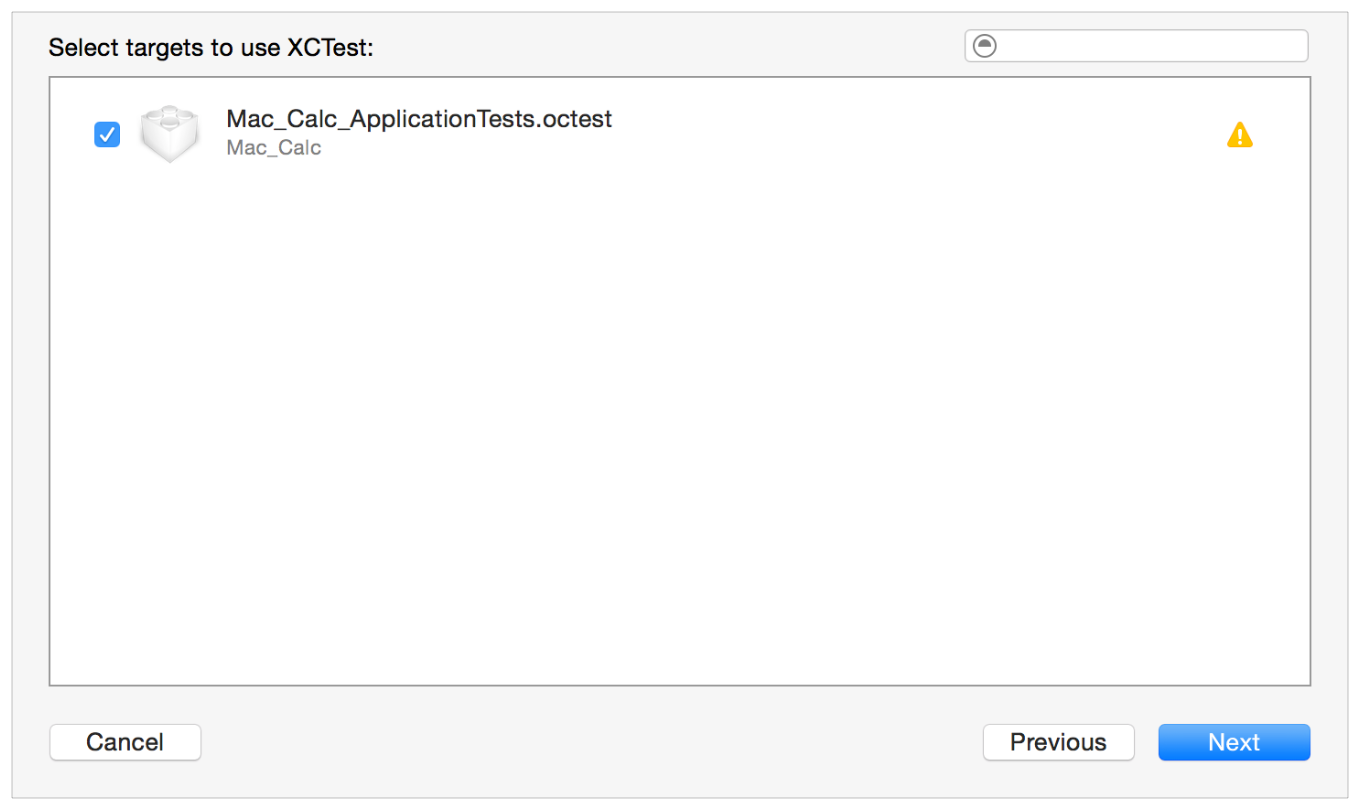This screenshot has height=810, width=1360.
Task: Select the Mac_Calc_ApplicationTests.octest target name
Action: [418, 119]
